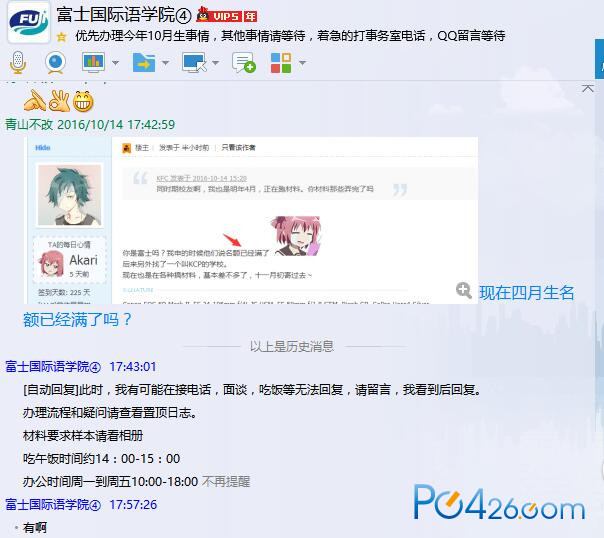Open the remote presentation monitor icon
Screen dimensions: 604x538
pos(93,62)
